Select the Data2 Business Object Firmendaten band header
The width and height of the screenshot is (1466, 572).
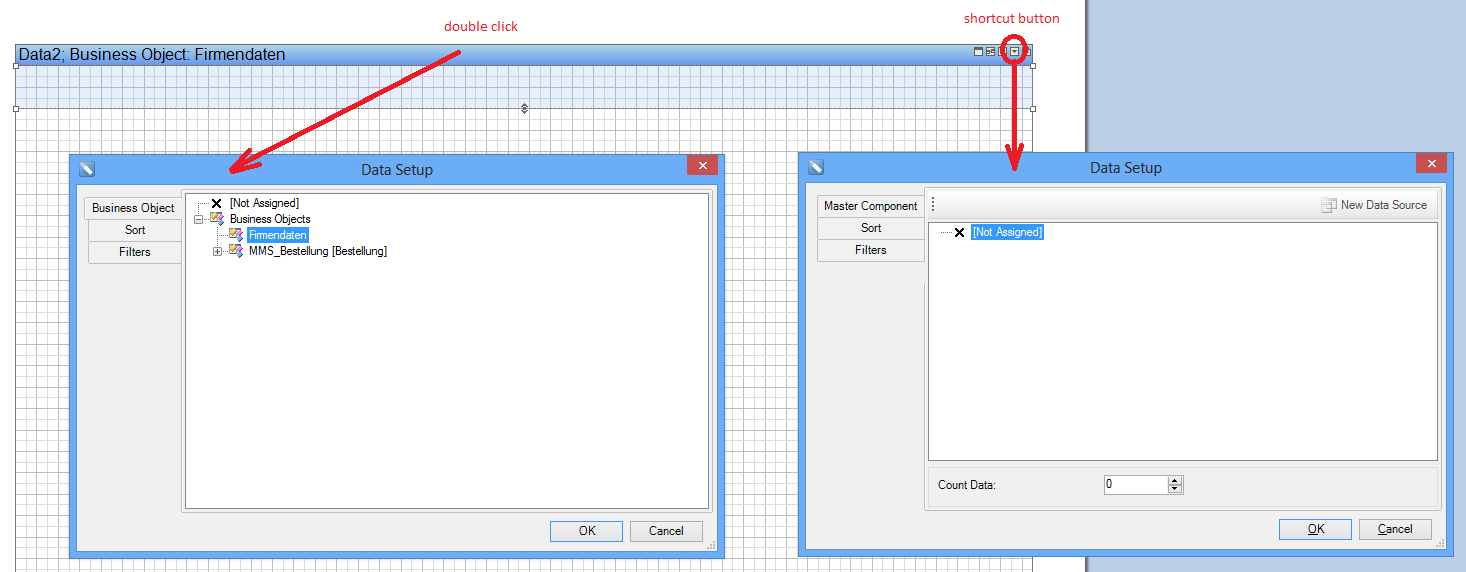524,54
